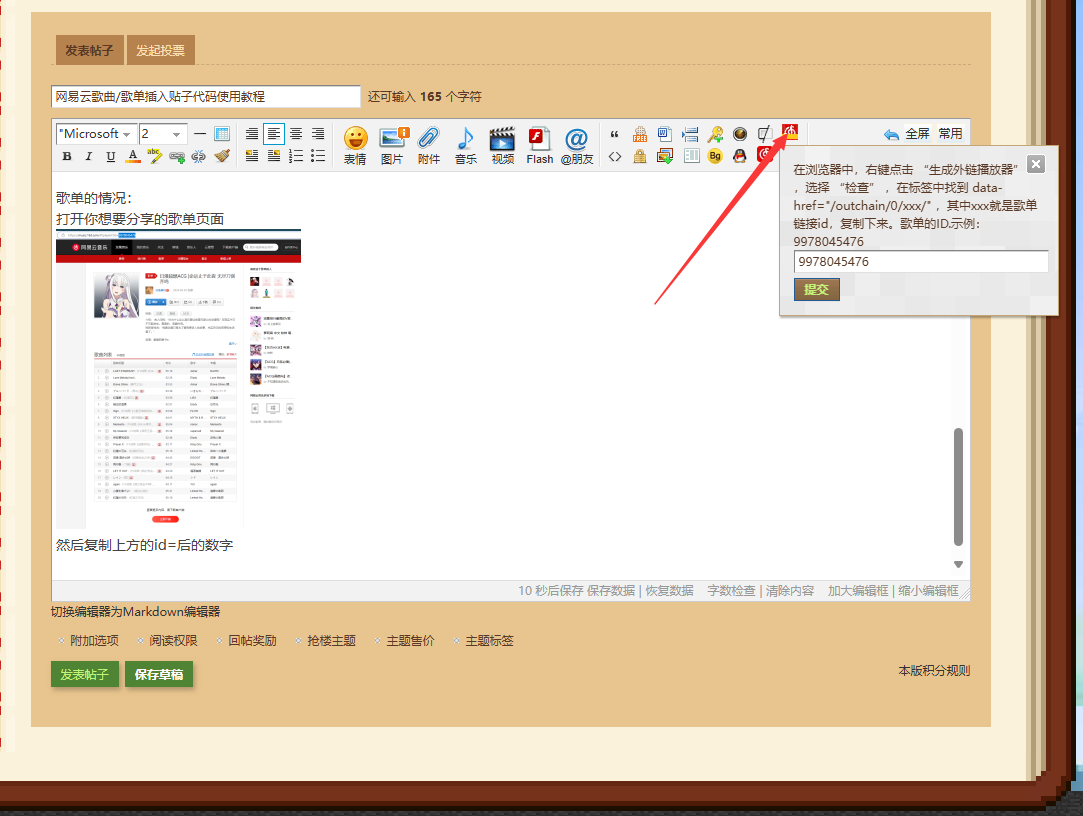The width and height of the screenshot is (1083, 816).
Task: Insert Flash content
Action: 539,145
